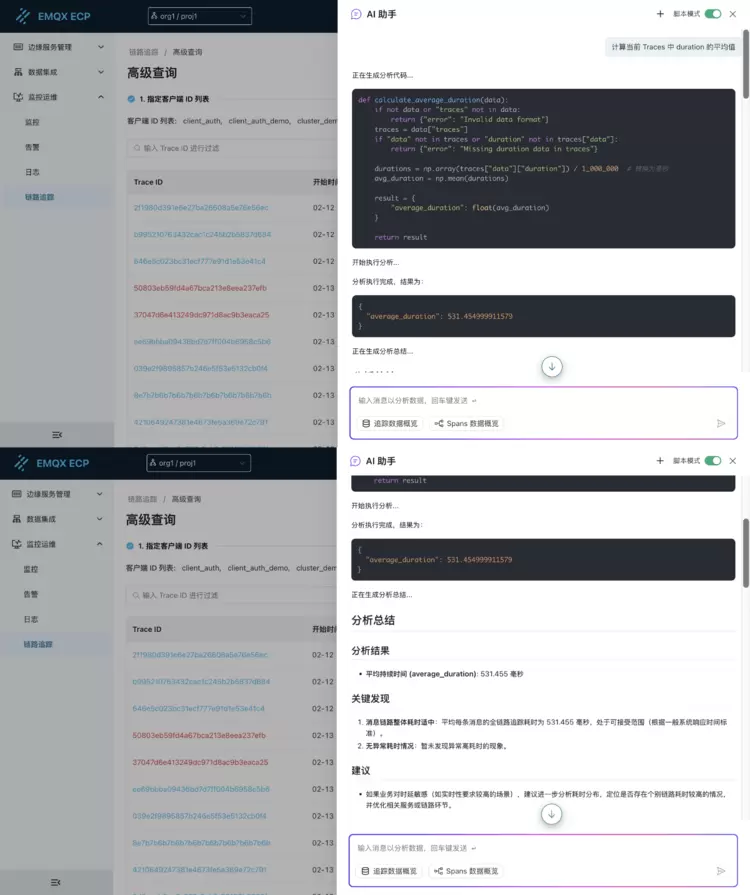The height and width of the screenshot is (895, 750).
Task: Click send arrow icon in upper chat input
Action: 721,423
